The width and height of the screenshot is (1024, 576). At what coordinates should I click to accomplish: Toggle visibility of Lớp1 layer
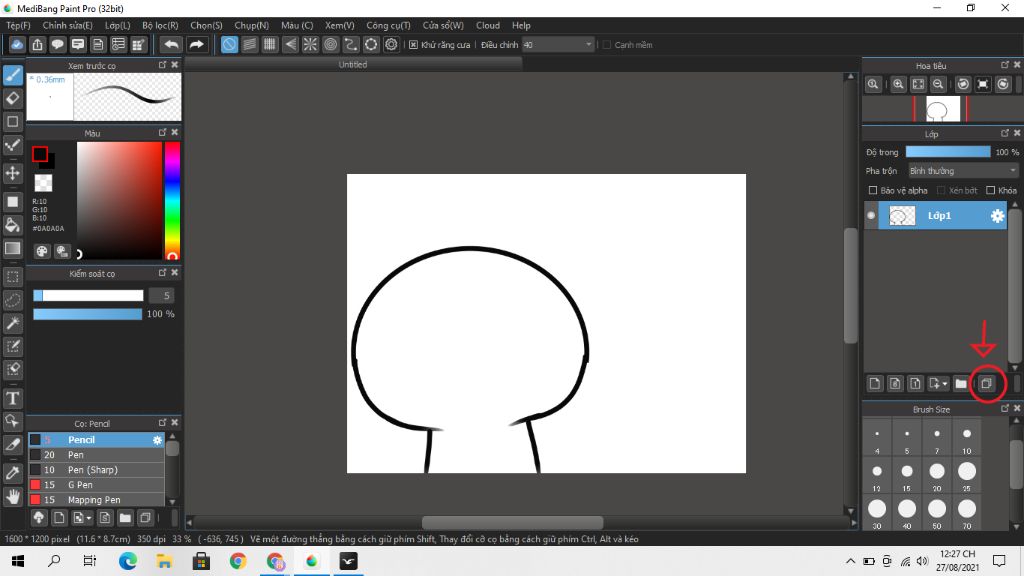click(871, 216)
